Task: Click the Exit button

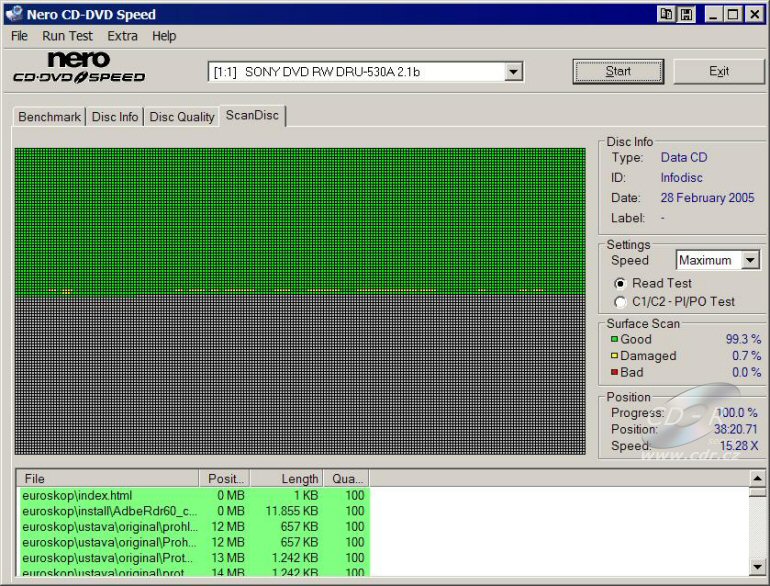Action: pos(719,72)
